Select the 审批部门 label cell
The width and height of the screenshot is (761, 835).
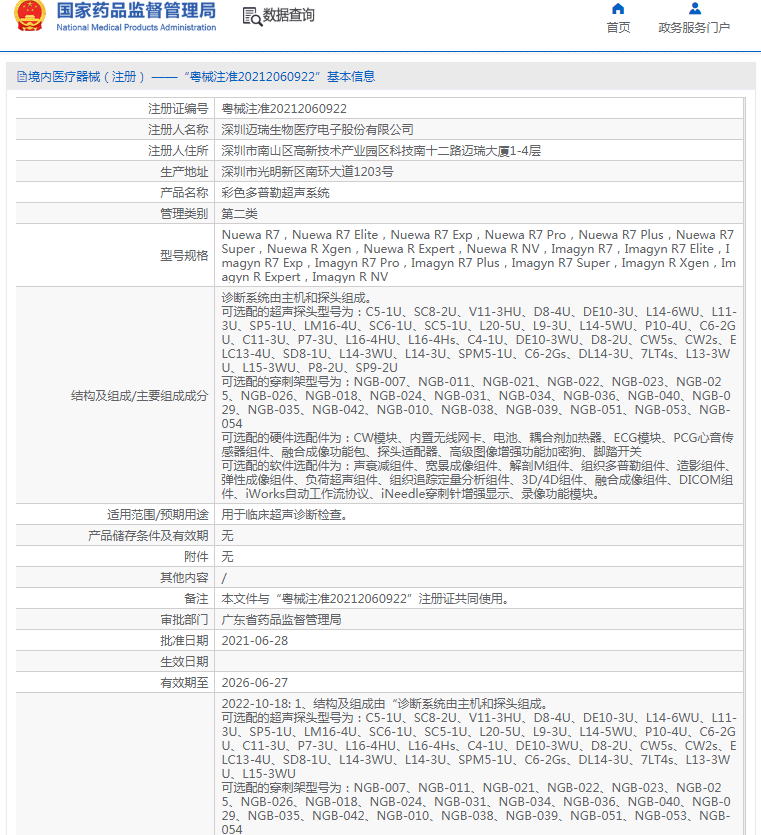click(x=114, y=620)
